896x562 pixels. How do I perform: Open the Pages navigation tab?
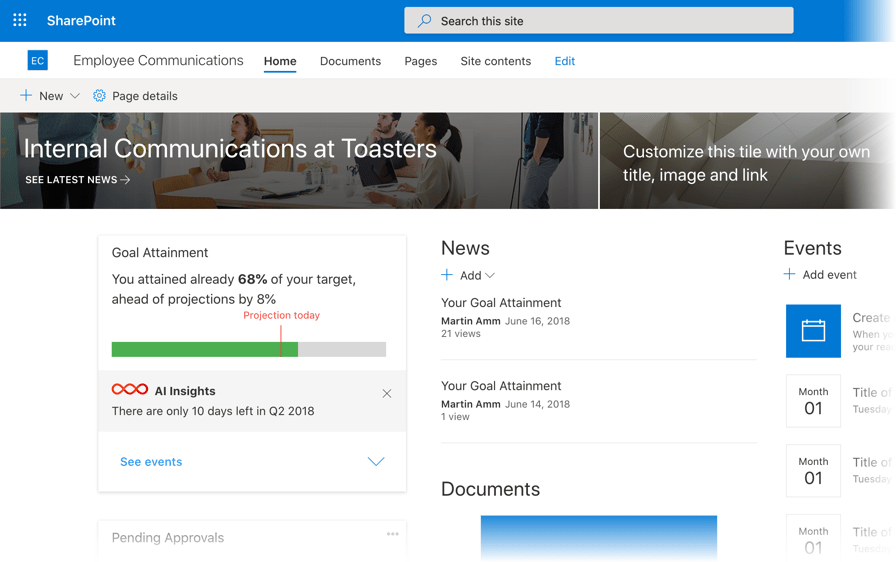point(421,61)
